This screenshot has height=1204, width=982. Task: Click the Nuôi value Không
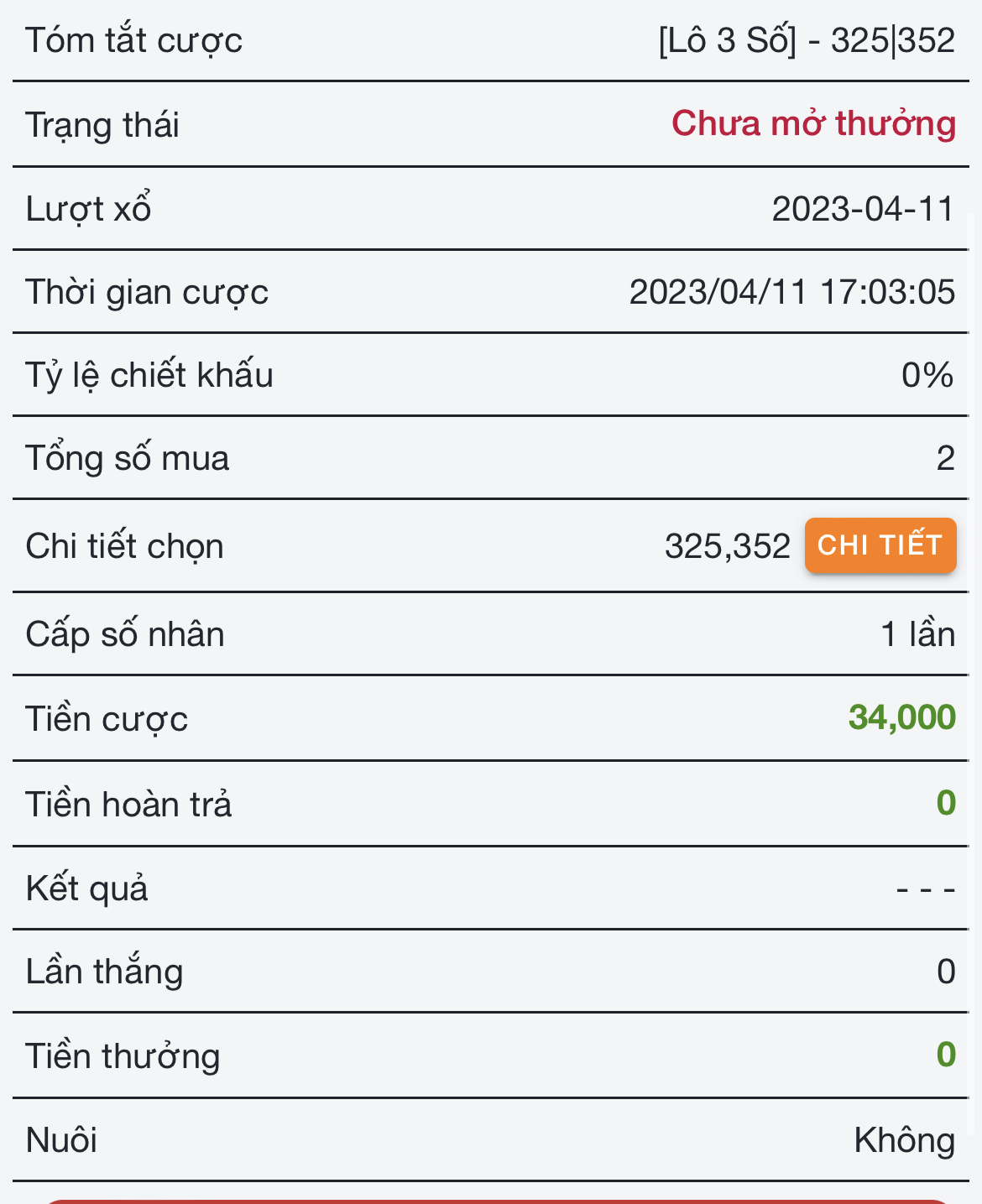904,1140
